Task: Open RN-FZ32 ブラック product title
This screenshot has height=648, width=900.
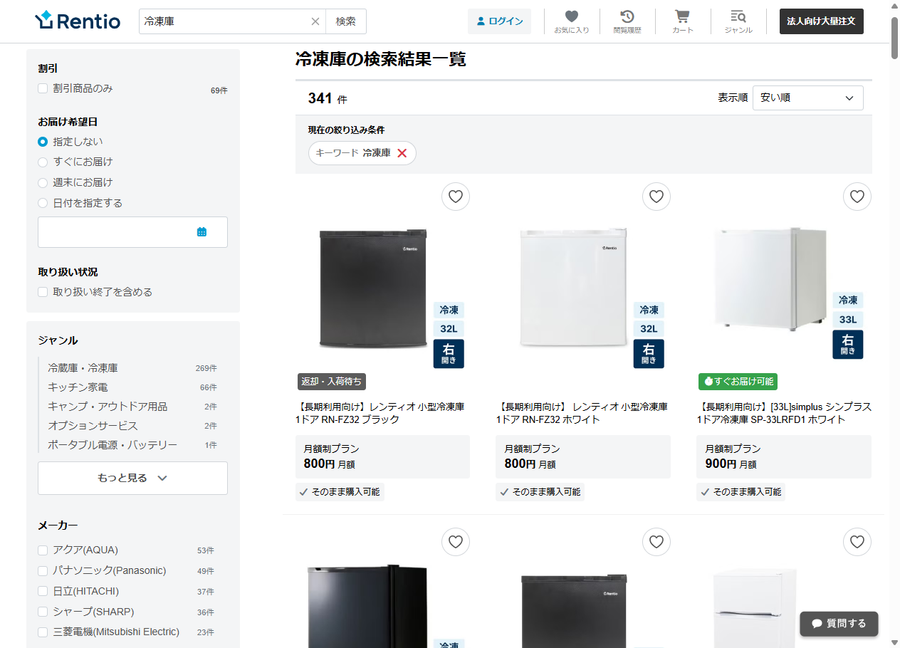Action: (380, 413)
